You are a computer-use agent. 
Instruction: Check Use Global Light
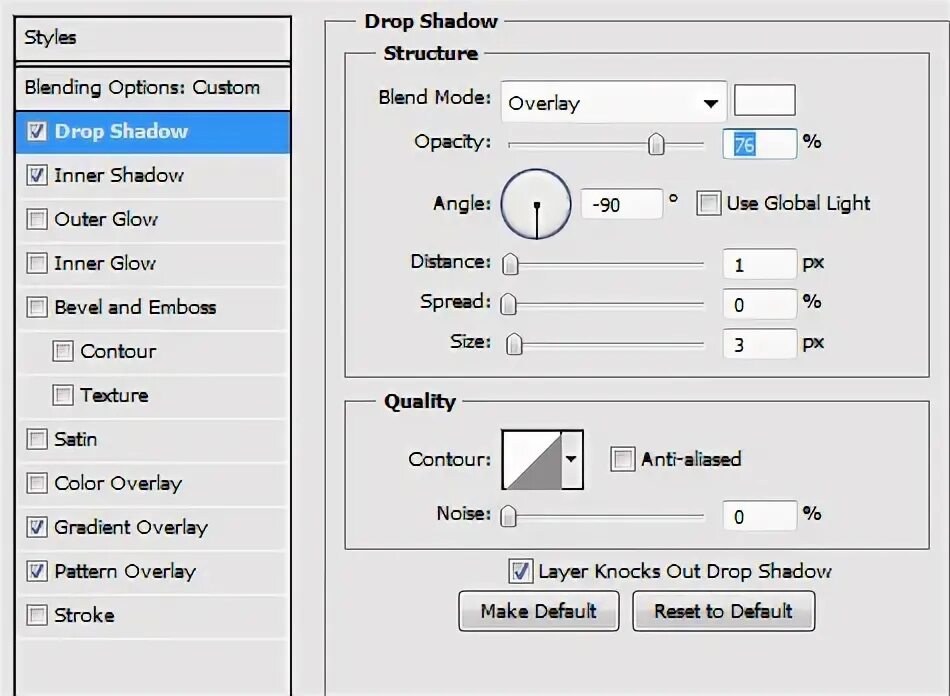[708, 203]
